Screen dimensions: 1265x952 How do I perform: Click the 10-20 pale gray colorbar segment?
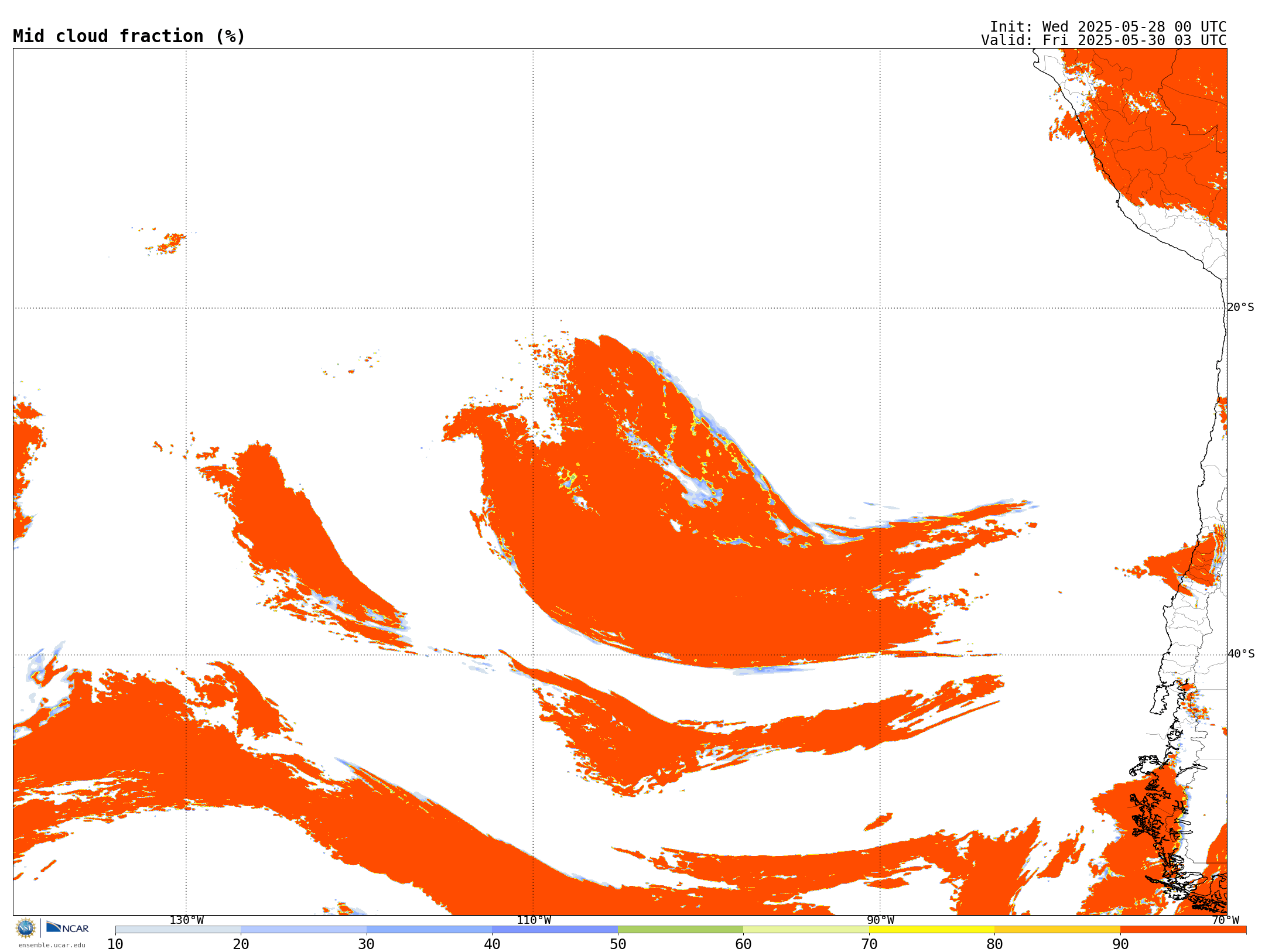[x=178, y=930]
